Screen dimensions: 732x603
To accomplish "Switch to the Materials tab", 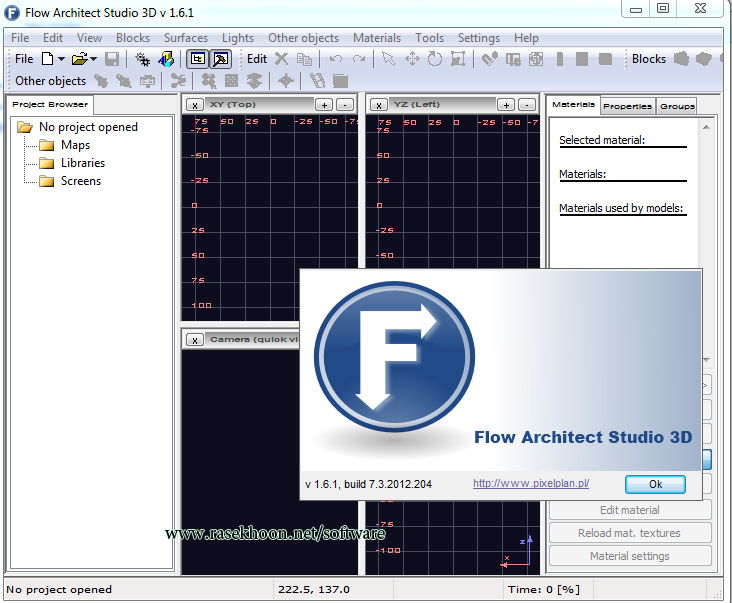I will [573, 105].
